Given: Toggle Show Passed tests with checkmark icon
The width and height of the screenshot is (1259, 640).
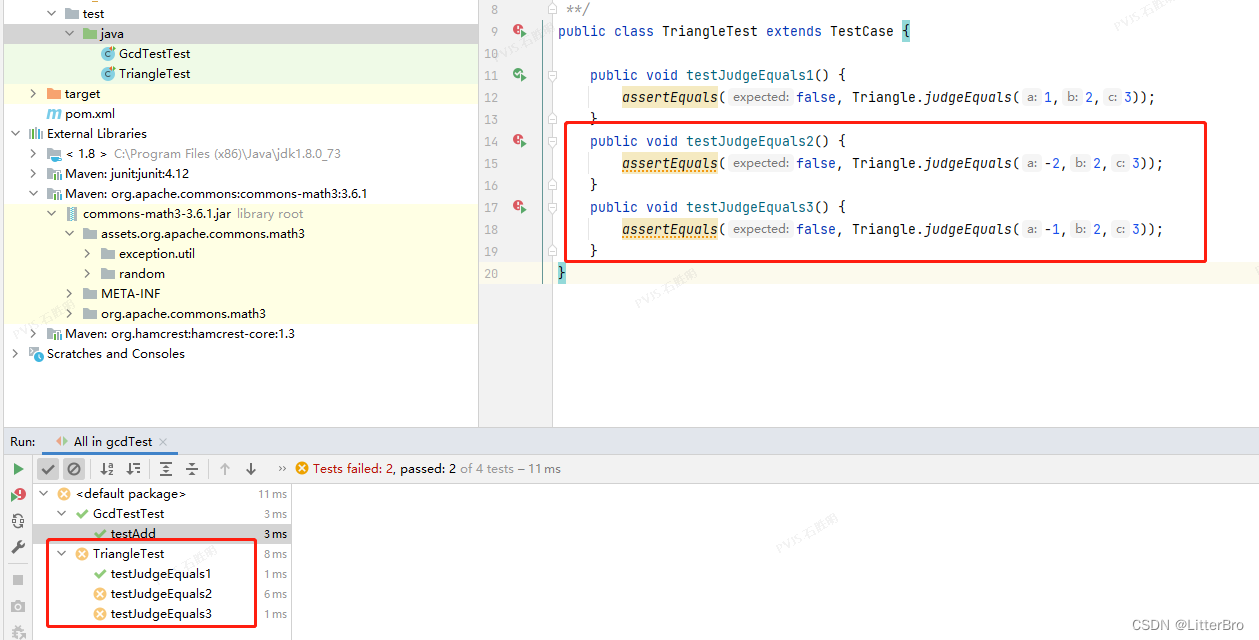Looking at the screenshot, I should click(x=48, y=468).
